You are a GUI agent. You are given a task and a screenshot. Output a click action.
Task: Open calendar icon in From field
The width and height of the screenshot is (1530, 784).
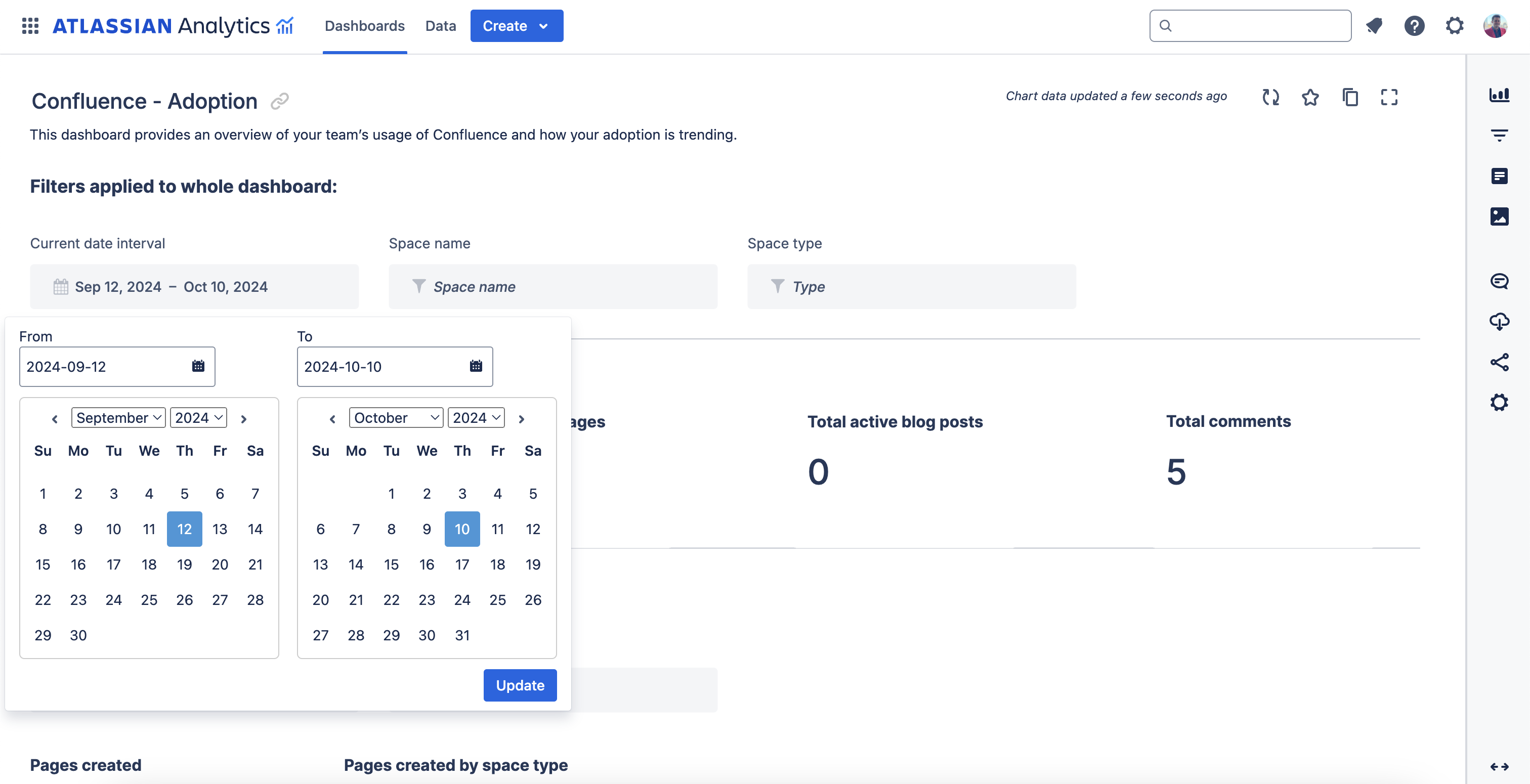[198, 366]
